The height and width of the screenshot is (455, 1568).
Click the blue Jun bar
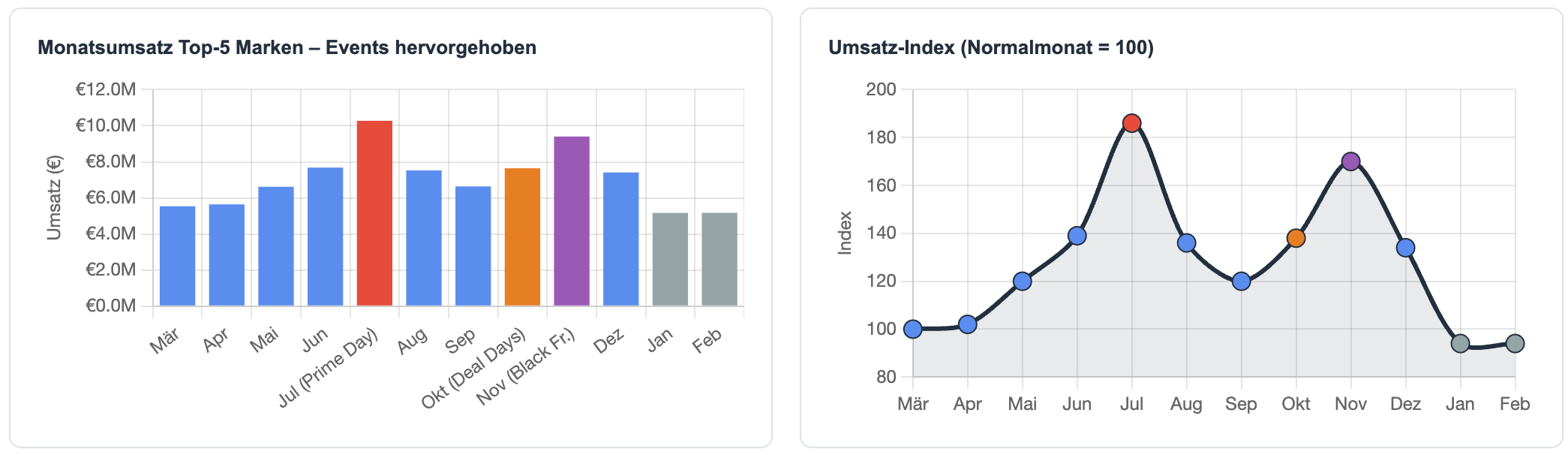(x=326, y=237)
